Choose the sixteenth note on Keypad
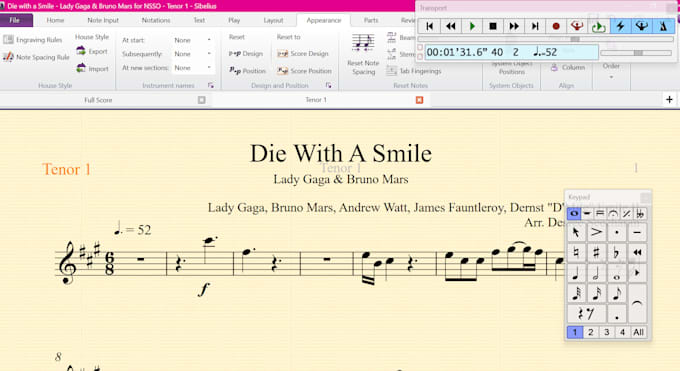This screenshot has height=371, width=680. click(x=596, y=293)
